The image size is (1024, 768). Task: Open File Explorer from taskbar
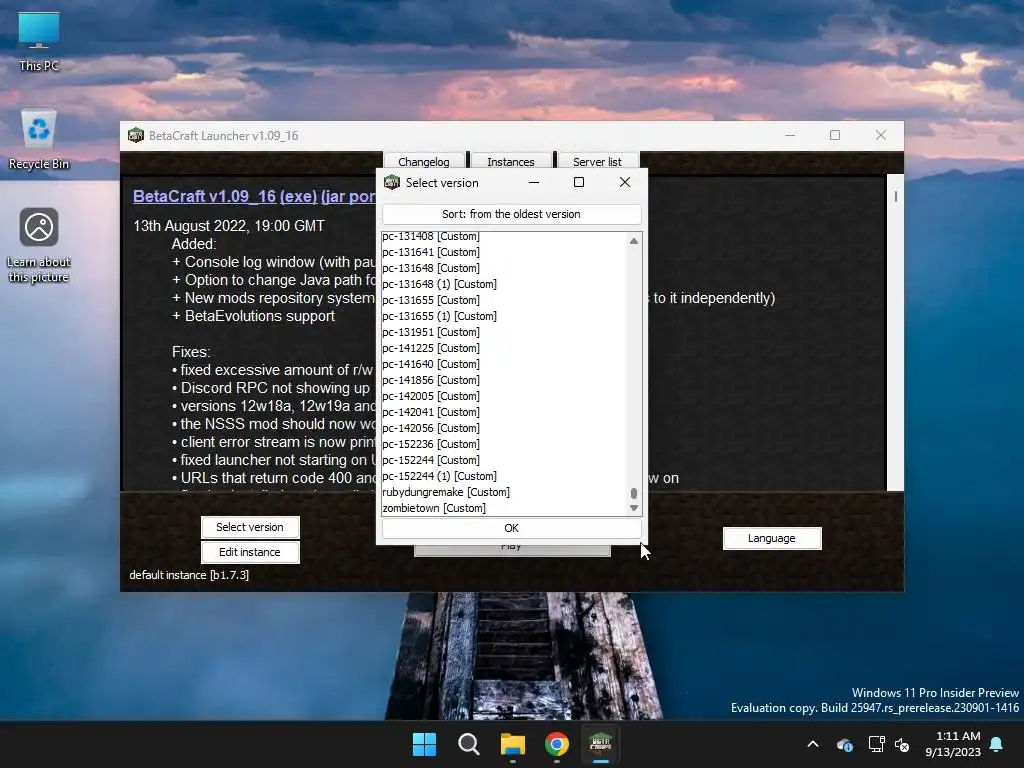pyautogui.click(x=513, y=744)
